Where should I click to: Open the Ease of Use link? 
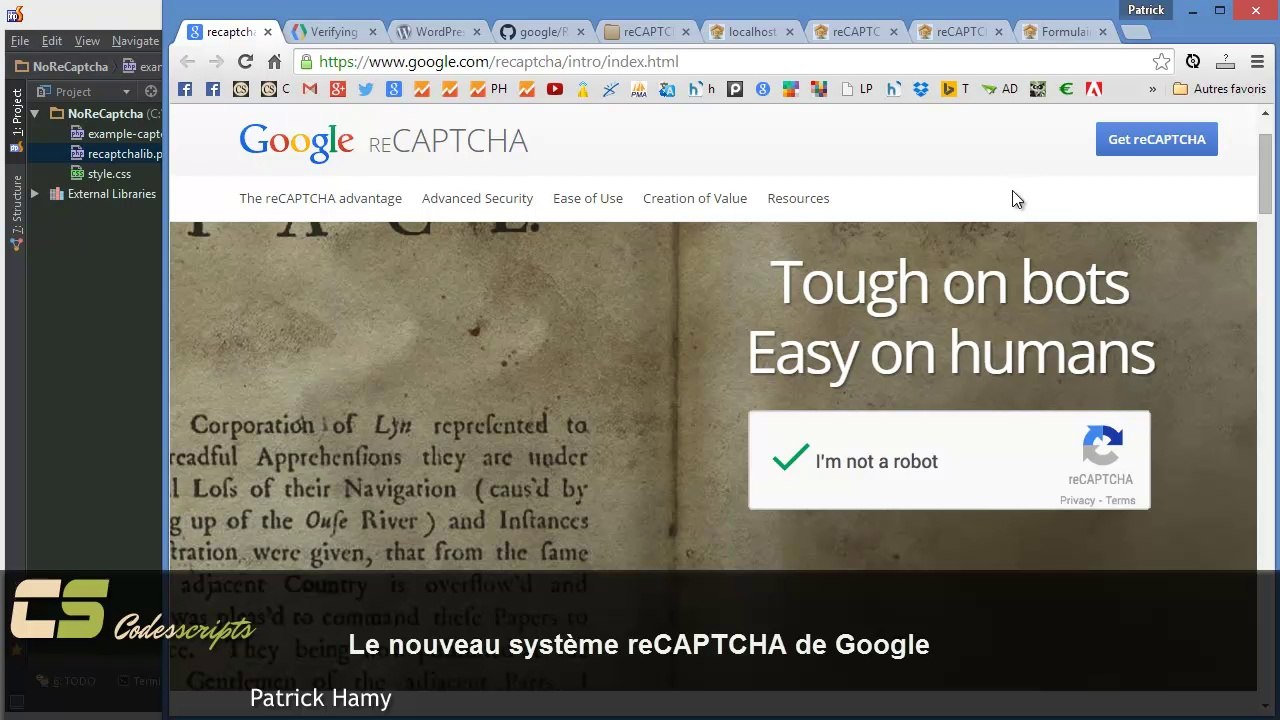(x=588, y=198)
